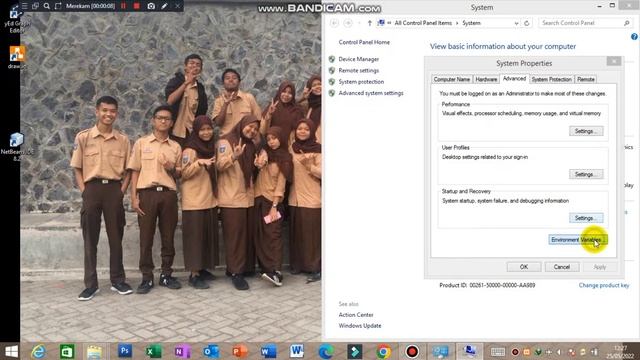Open the draw.io desktop shortcut

(17, 57)
